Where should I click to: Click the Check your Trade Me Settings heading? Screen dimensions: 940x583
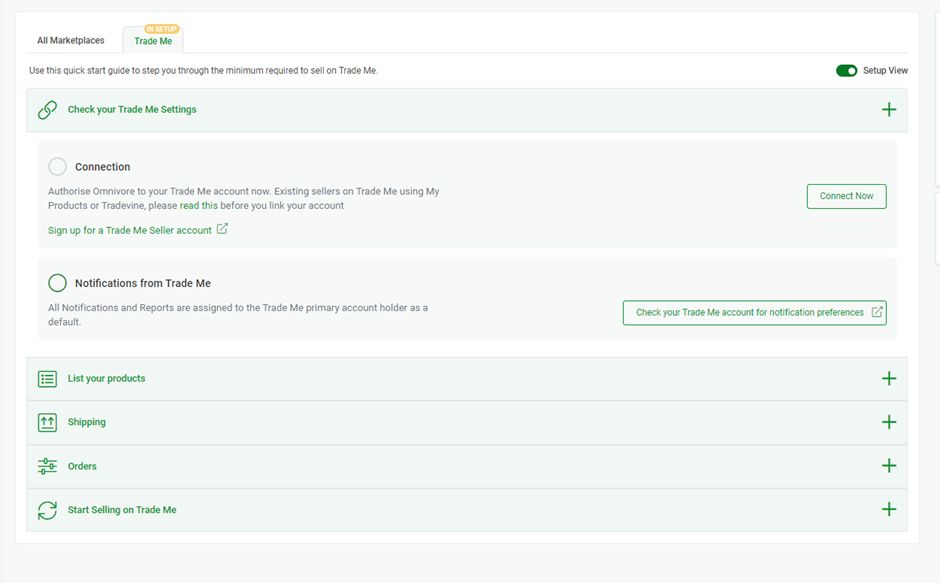[132, 109]
